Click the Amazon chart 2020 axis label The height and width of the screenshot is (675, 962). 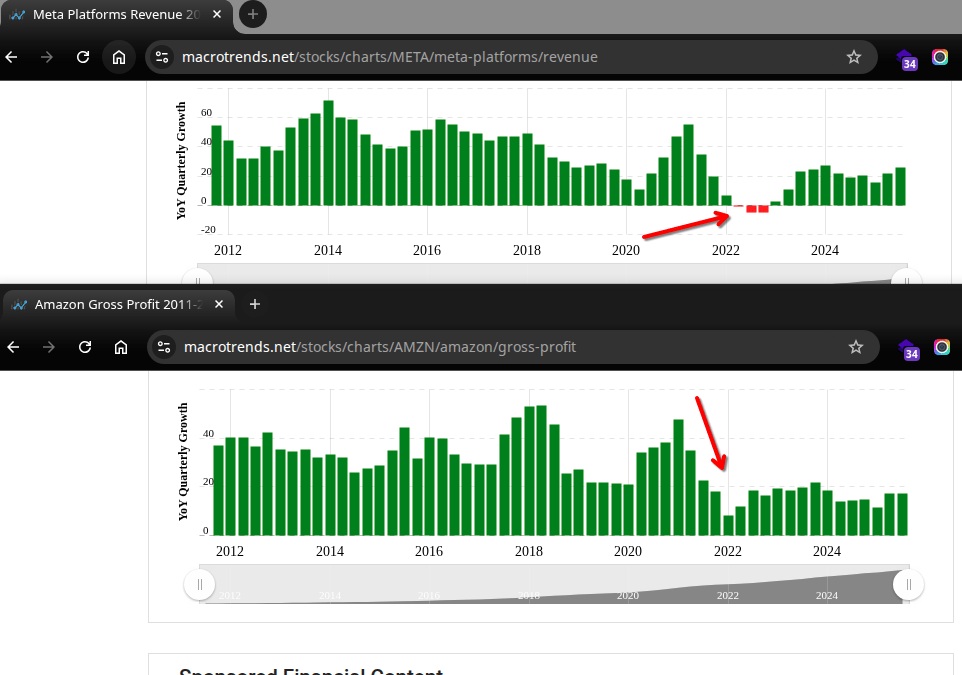pos(628,551)
